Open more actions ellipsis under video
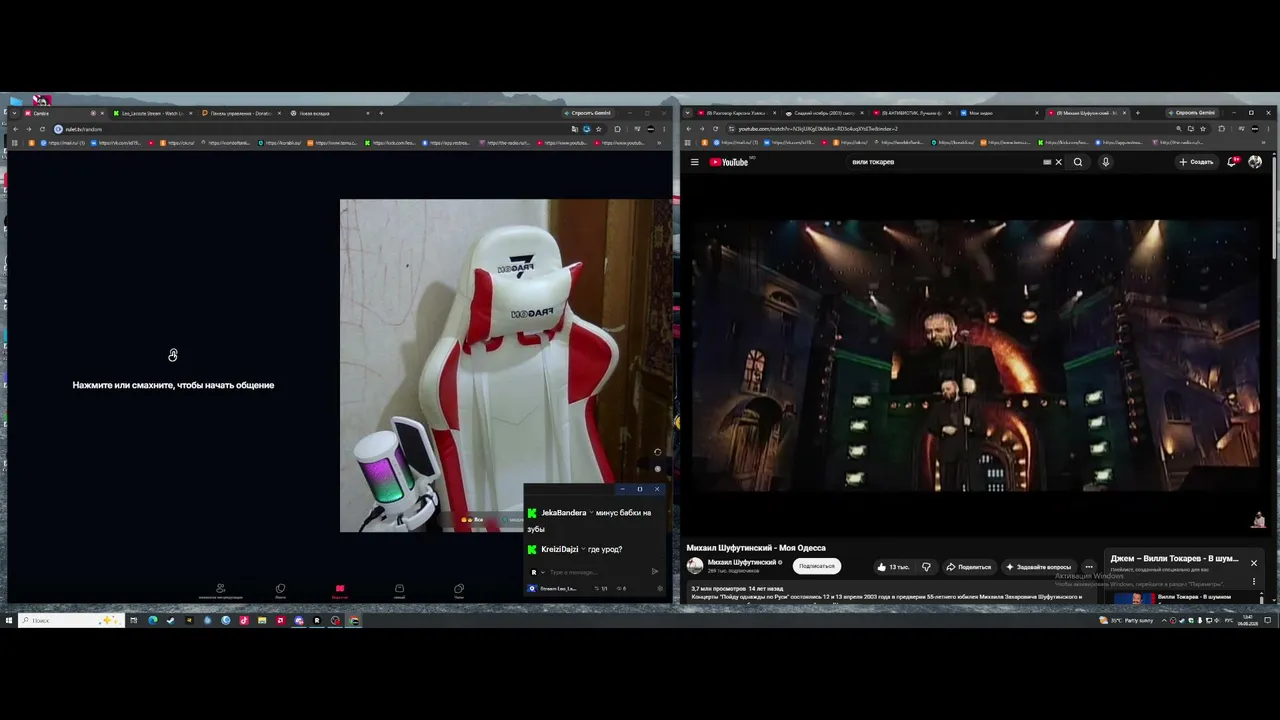Screen dimensions: 1280x720 [1089, 567]
